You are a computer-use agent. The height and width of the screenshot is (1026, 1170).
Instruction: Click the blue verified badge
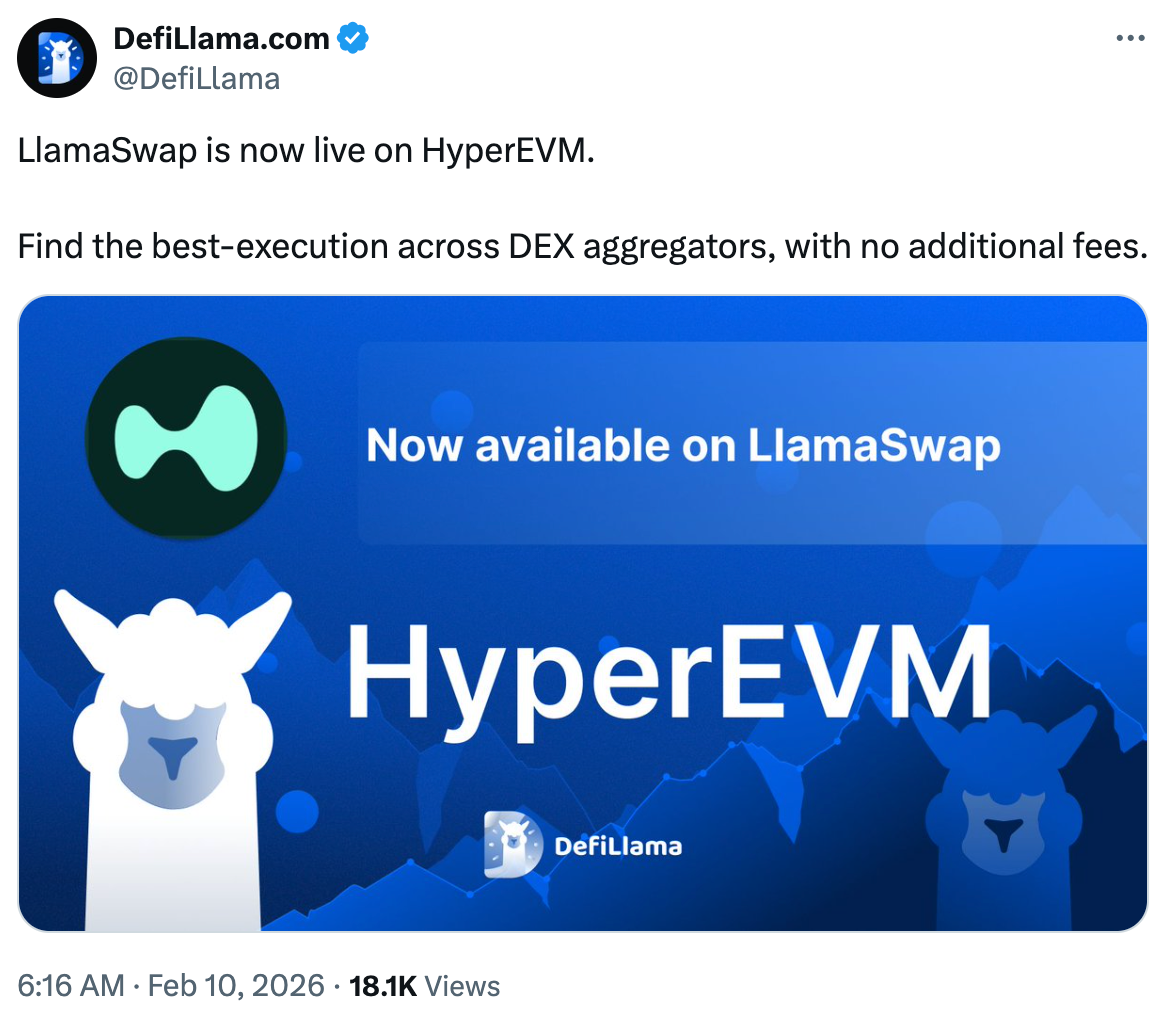click(x=353, y=38)
